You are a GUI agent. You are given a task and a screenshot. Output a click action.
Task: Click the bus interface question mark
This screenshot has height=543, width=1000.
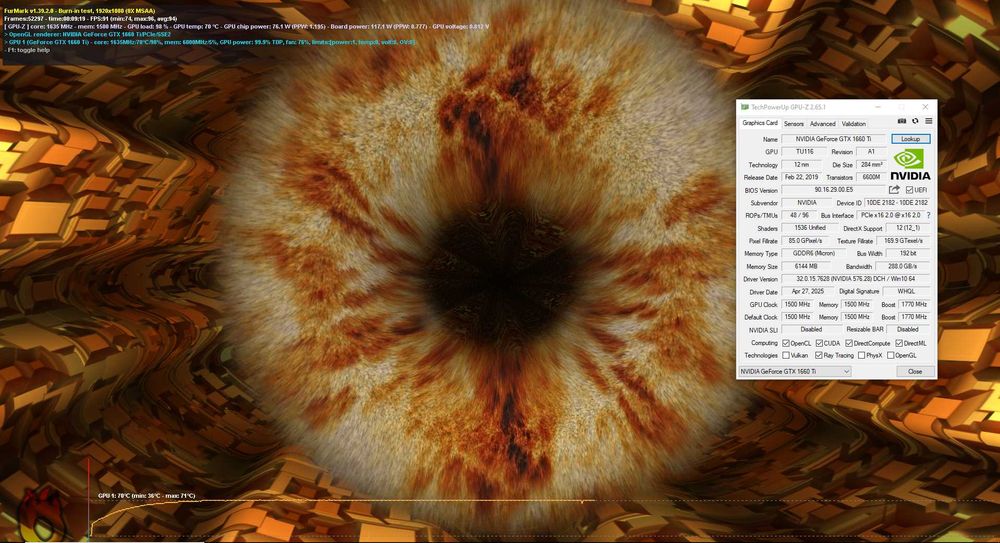(928, 215)
